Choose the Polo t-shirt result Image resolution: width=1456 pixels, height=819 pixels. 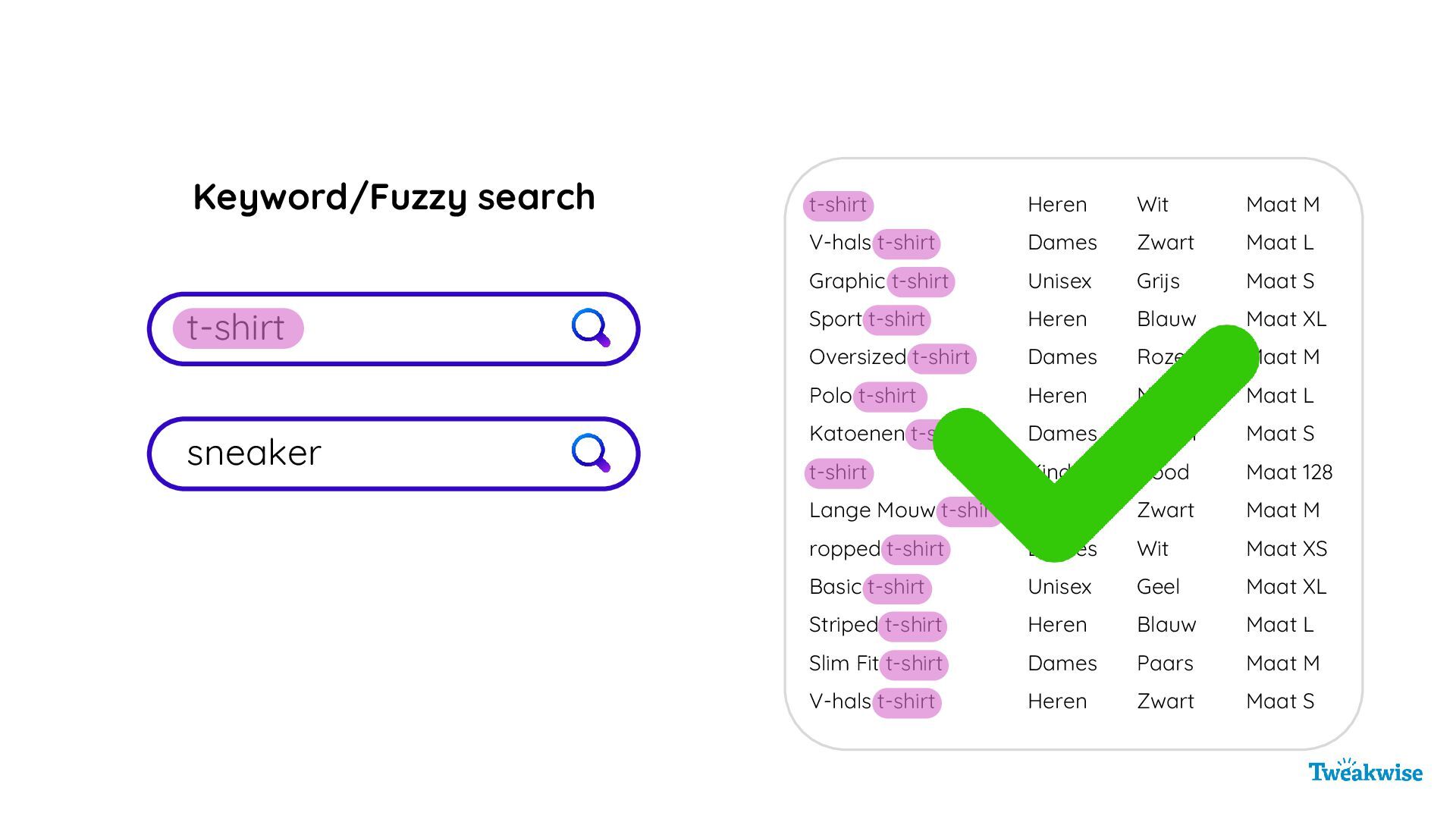[x=867, y=396]
